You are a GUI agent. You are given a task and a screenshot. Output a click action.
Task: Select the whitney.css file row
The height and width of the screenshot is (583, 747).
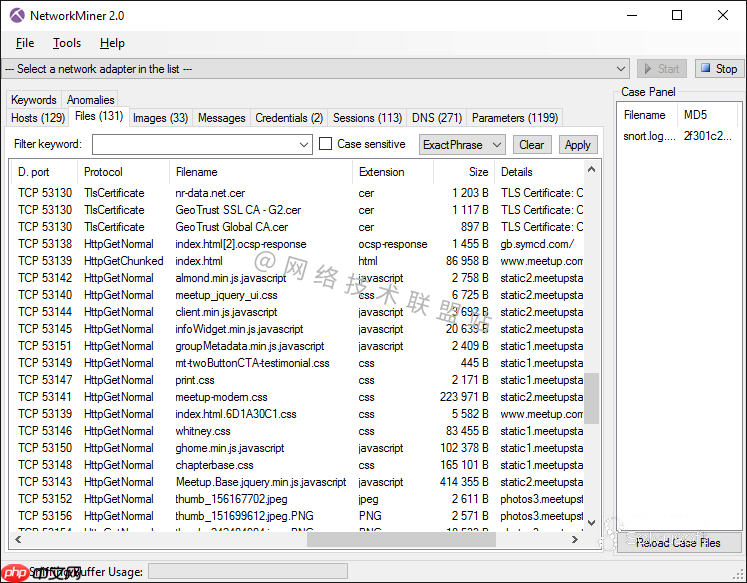coord(203,431)
